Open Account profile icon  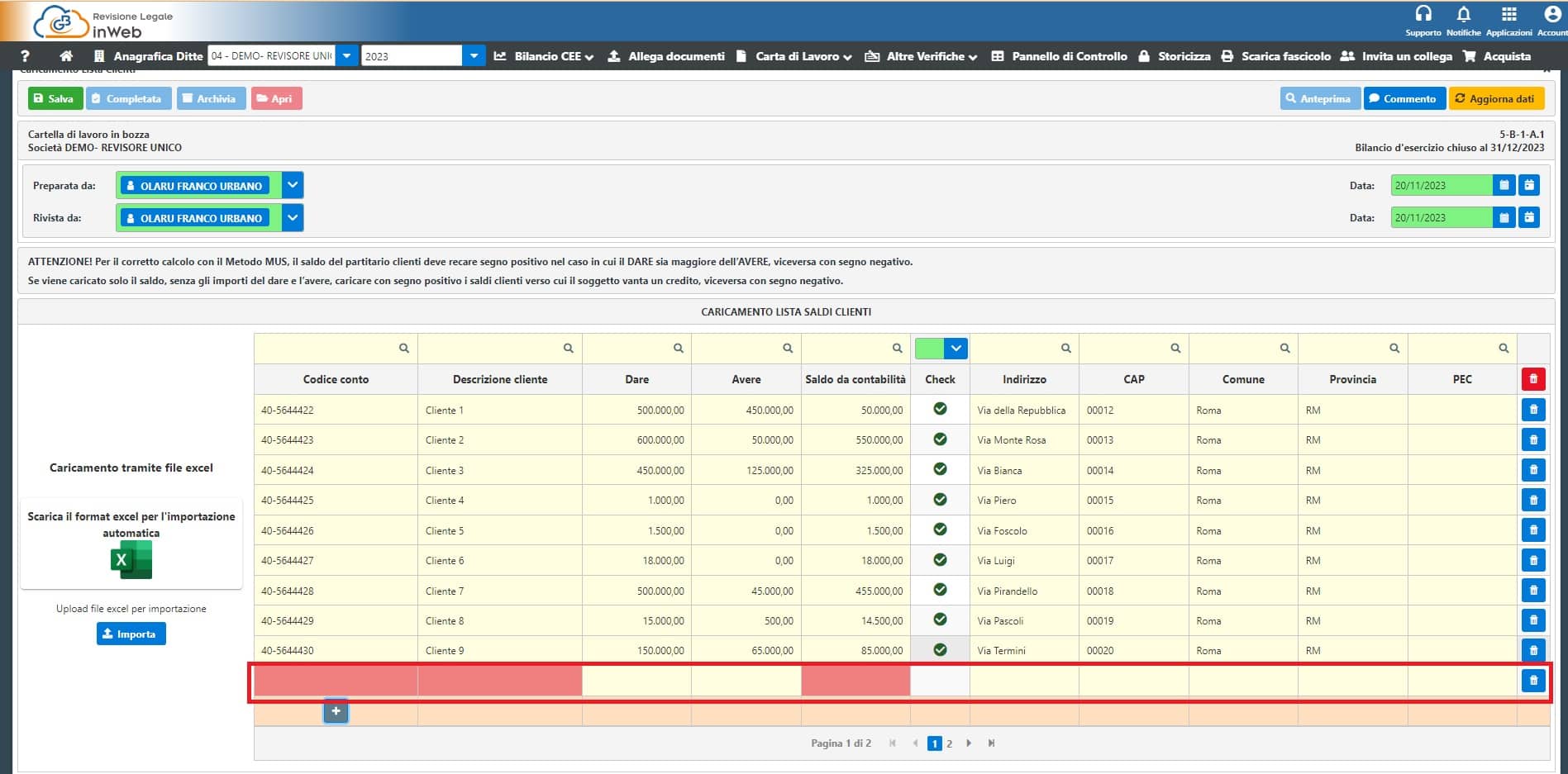[x=1551, y=14]
